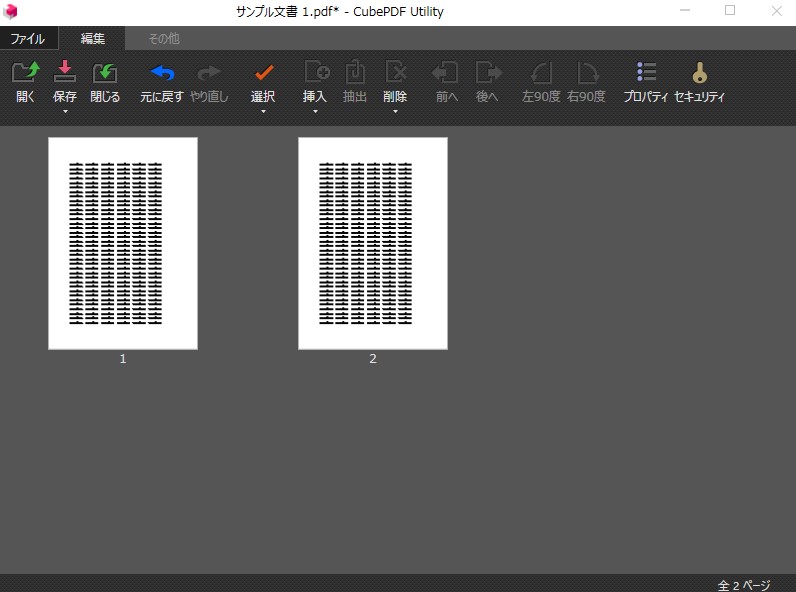The height and width of the screenshot is (592, 796).
Task: Click the 閉じる (Close file) icon
Action: 105,73
